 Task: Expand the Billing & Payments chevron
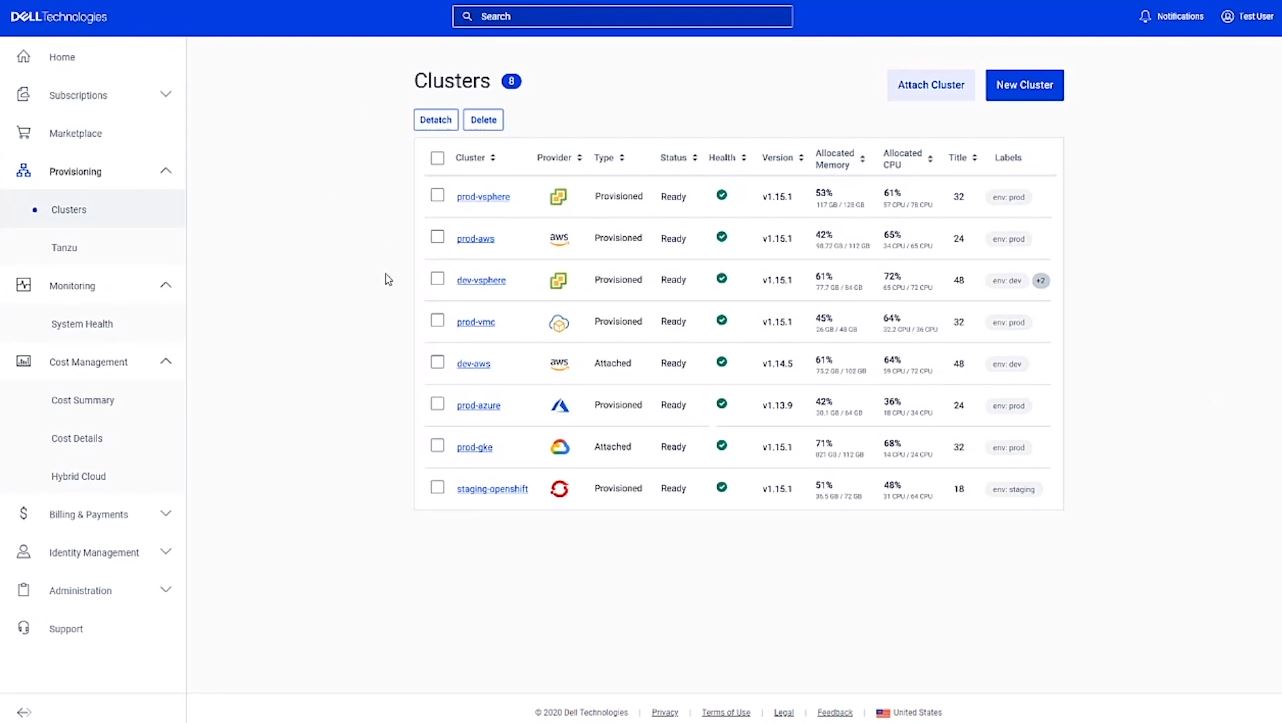(x=166, y=514)
